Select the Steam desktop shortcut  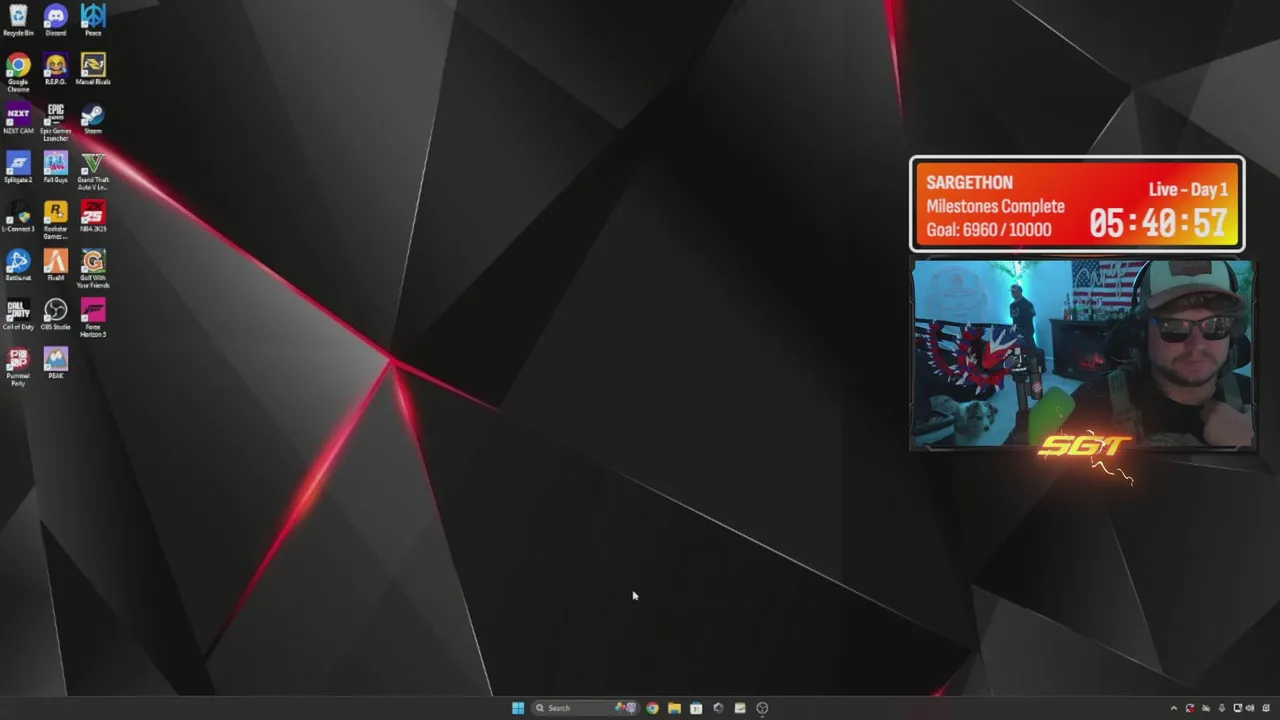tap(93, 119)
